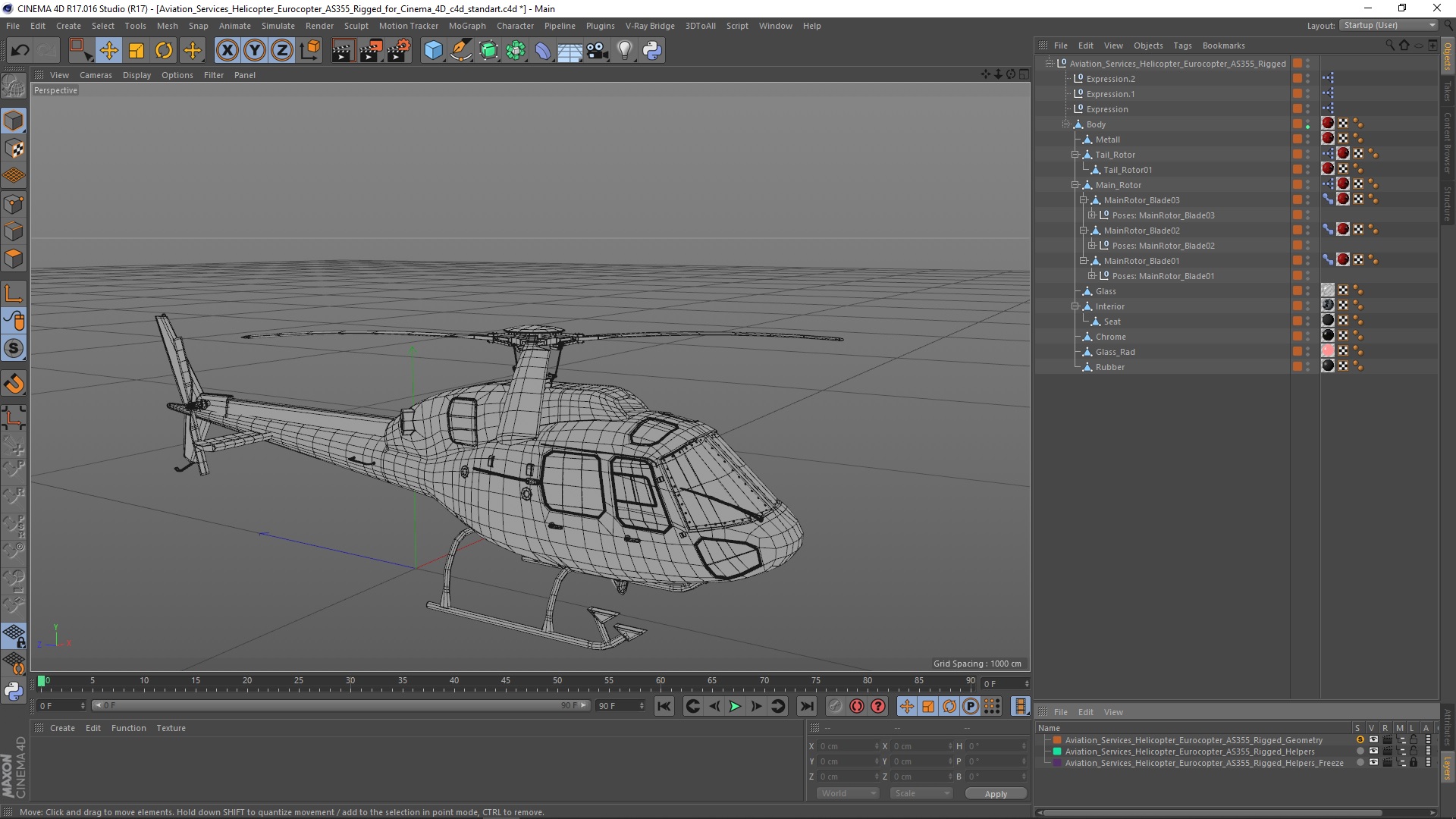Activate the Scale tool
This screenshot has height=819, width=1456.
click(136, 51)
